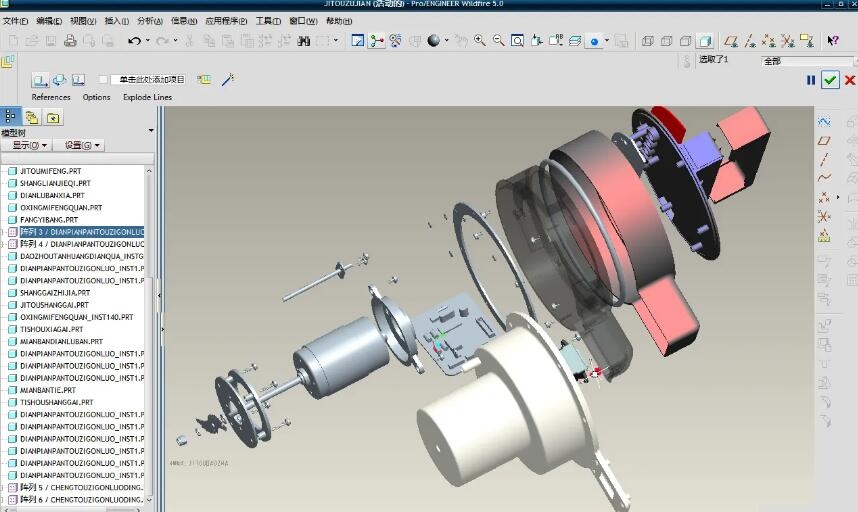Click the Repaint screen icon

tap(357, 40)
